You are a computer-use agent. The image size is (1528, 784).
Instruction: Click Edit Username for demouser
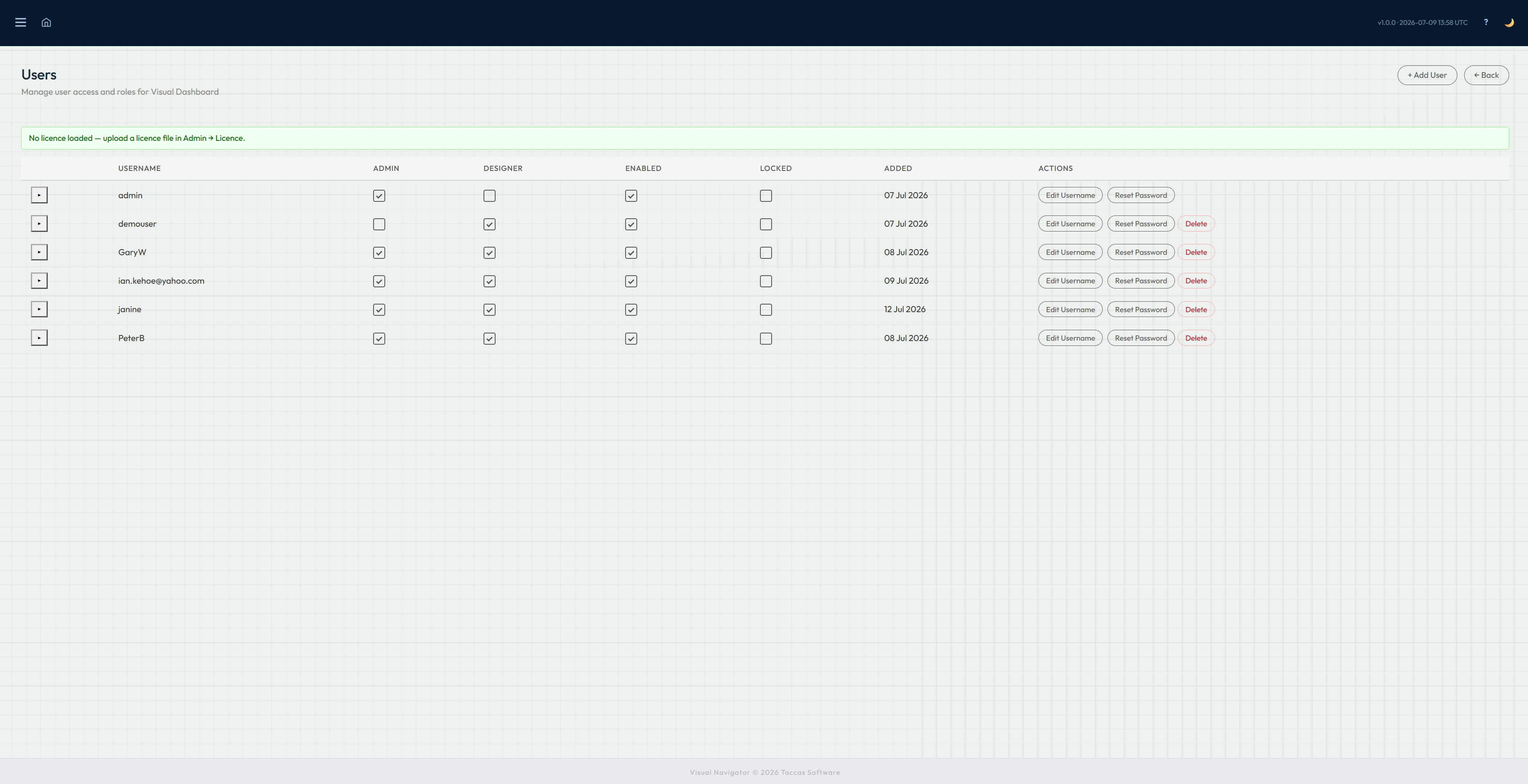(x=1070, y=223)
